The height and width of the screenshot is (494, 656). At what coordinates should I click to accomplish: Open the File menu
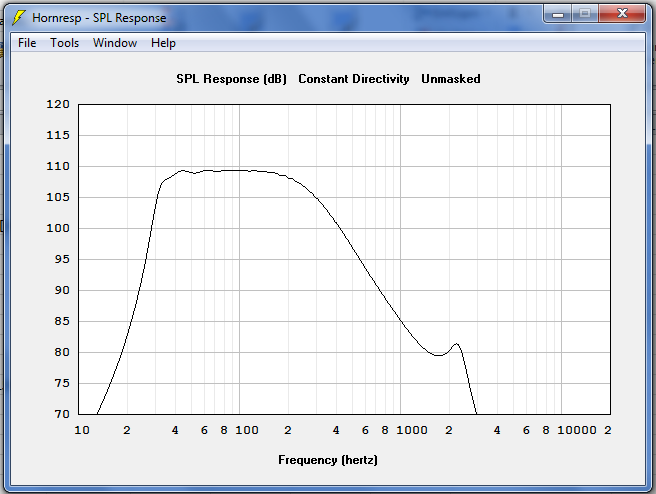[x=27, y=43]
